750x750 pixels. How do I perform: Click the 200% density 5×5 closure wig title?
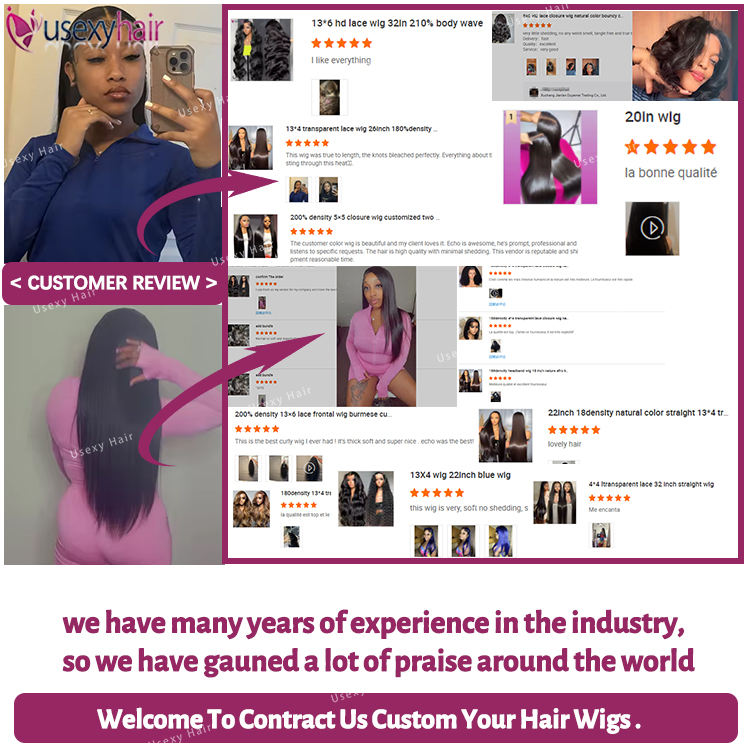(x=364, y=217)
